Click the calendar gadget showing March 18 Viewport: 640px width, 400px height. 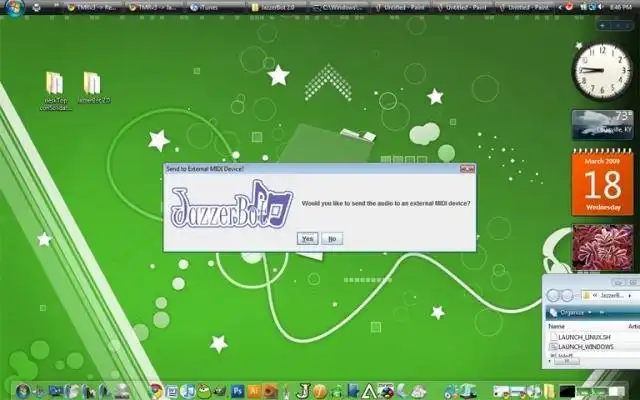pos(602,182)
